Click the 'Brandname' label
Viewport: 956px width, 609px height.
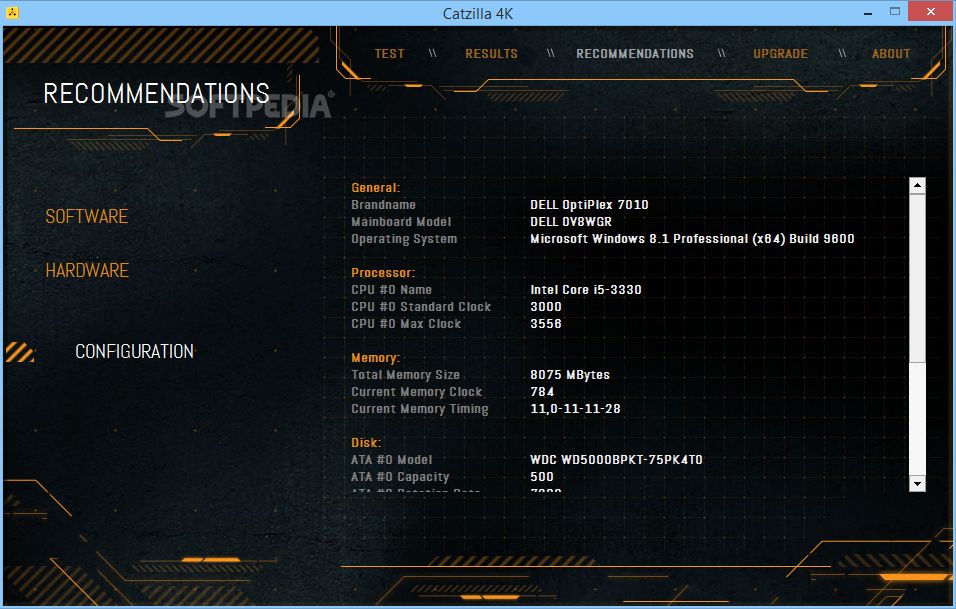(x=383, y=205)
